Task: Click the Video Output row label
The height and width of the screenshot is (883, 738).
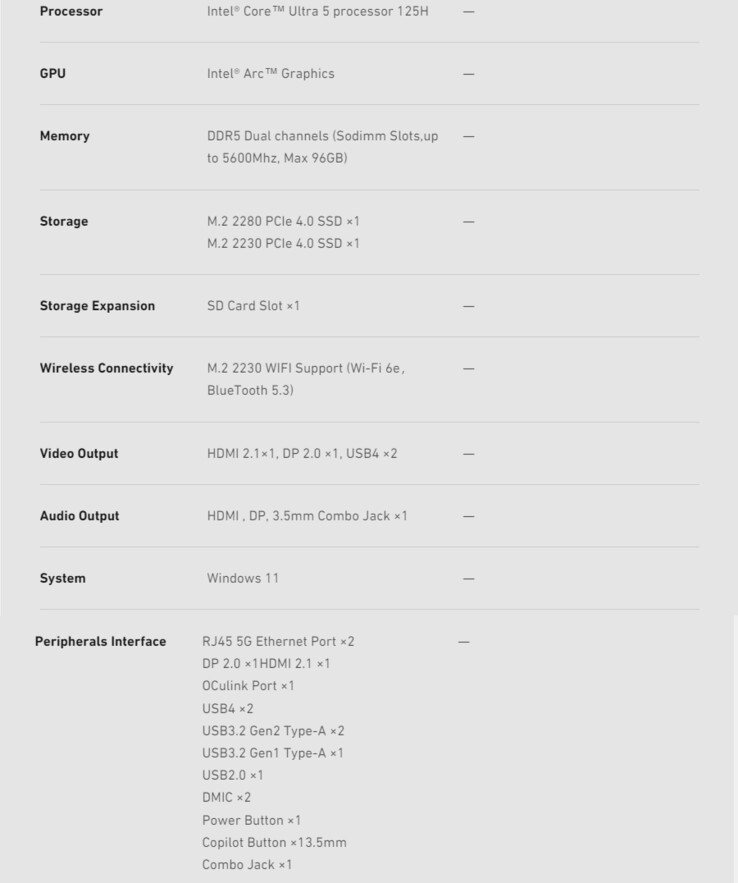Action: click(x=79, y=454)
